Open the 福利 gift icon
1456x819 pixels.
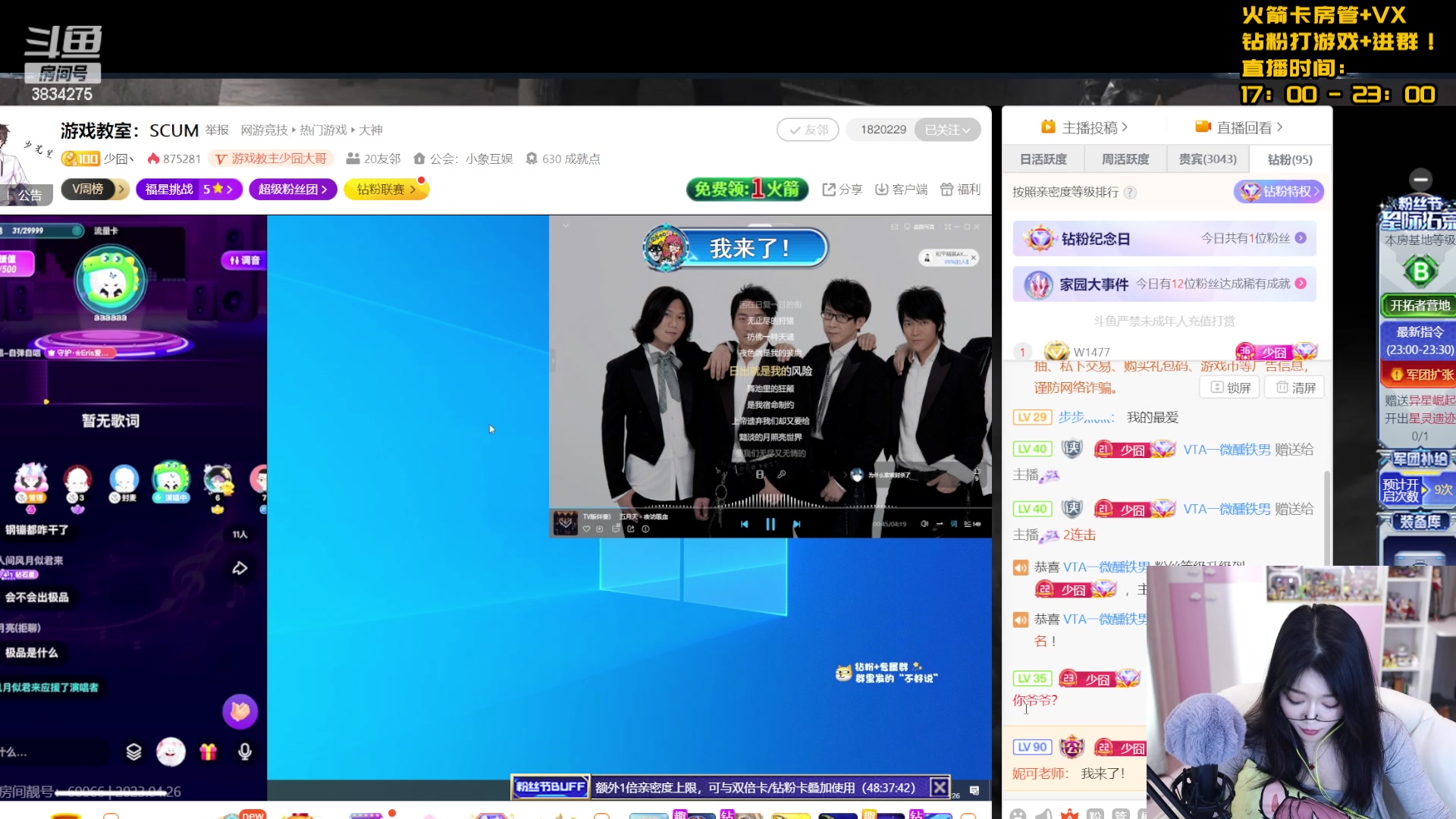(x=960, y=189)
